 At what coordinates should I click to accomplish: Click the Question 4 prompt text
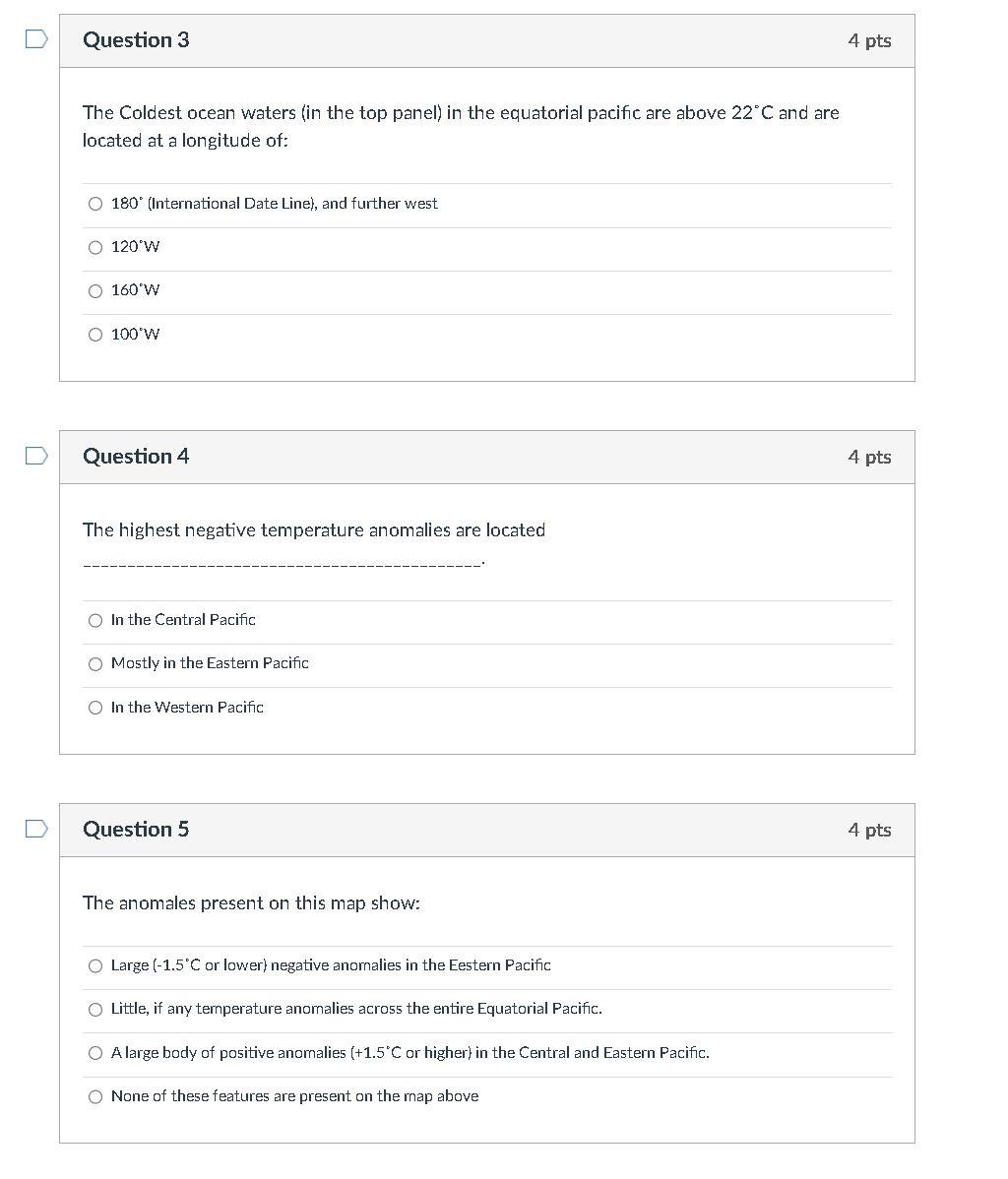[x=314, y=529]
